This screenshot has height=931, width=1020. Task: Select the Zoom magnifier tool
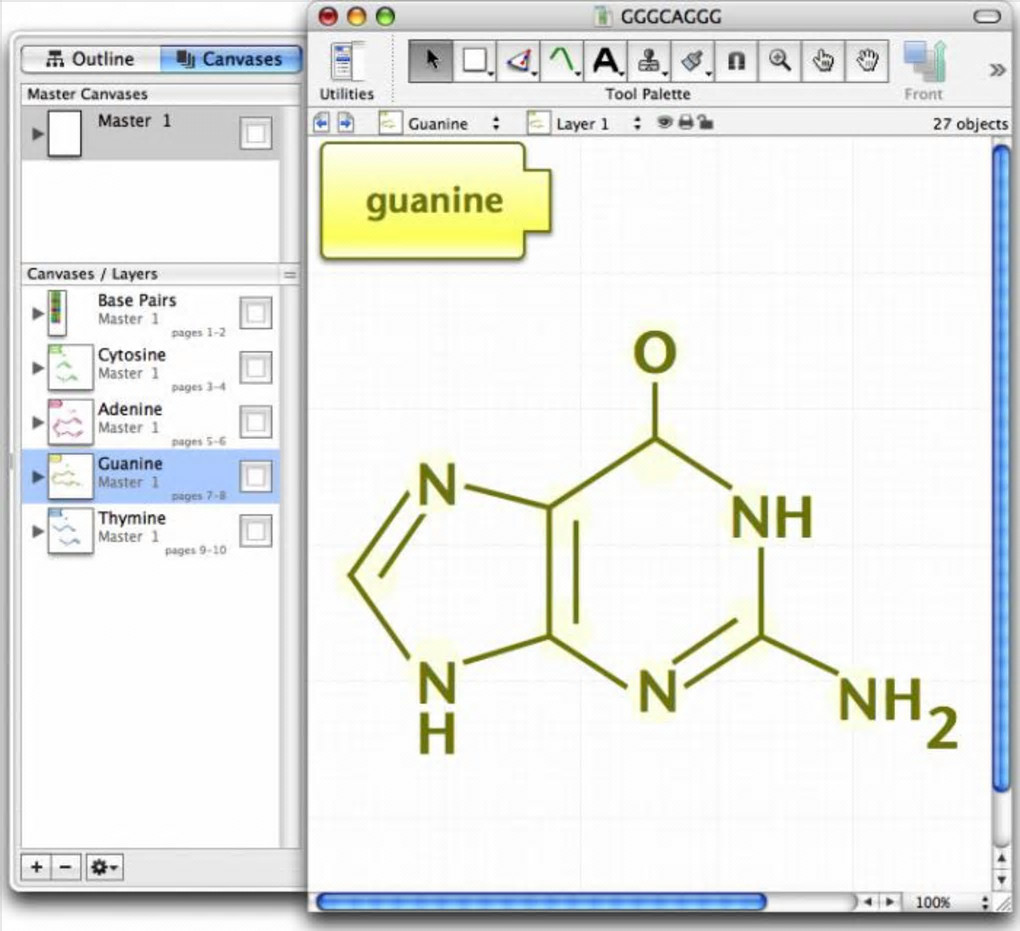point(780,61)
